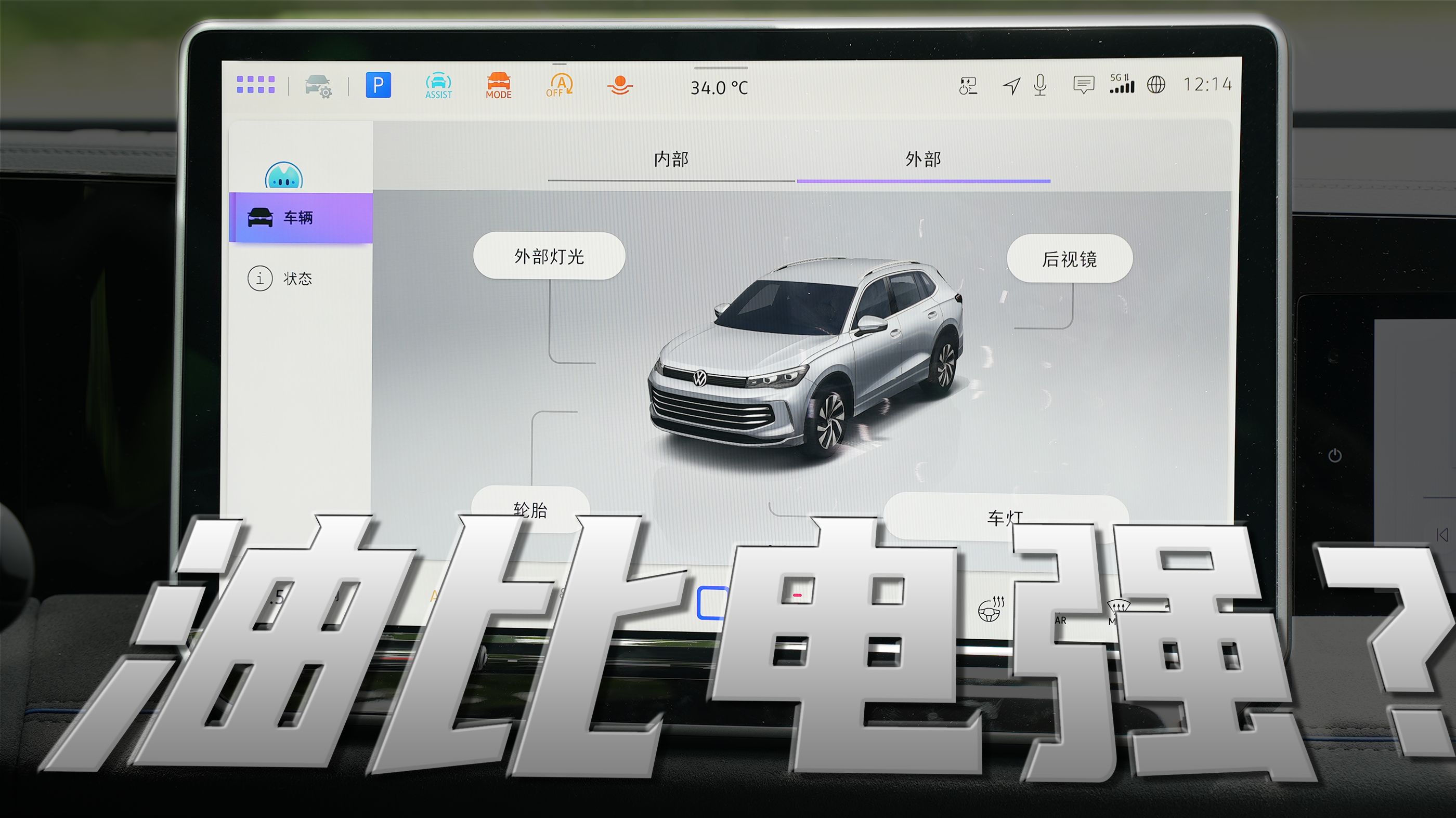Tap the pull-down handle at top center

[721, 69]
